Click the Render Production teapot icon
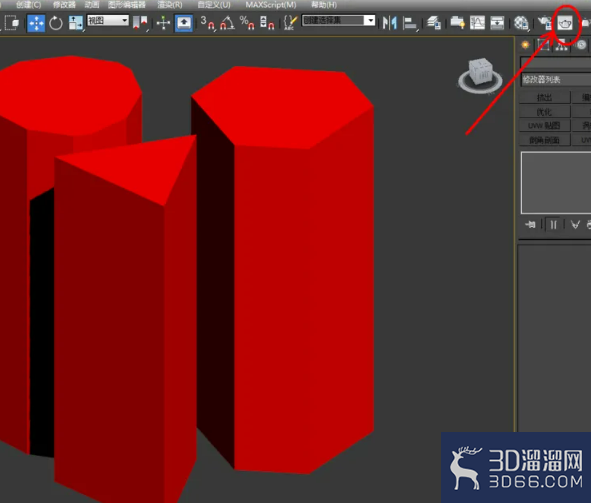 coord(565,23)
